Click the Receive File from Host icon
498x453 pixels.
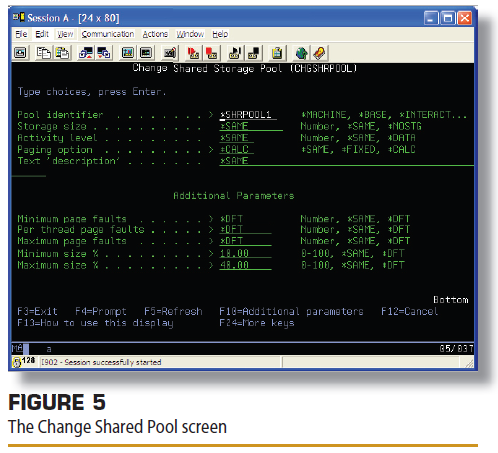click(104, 53)
